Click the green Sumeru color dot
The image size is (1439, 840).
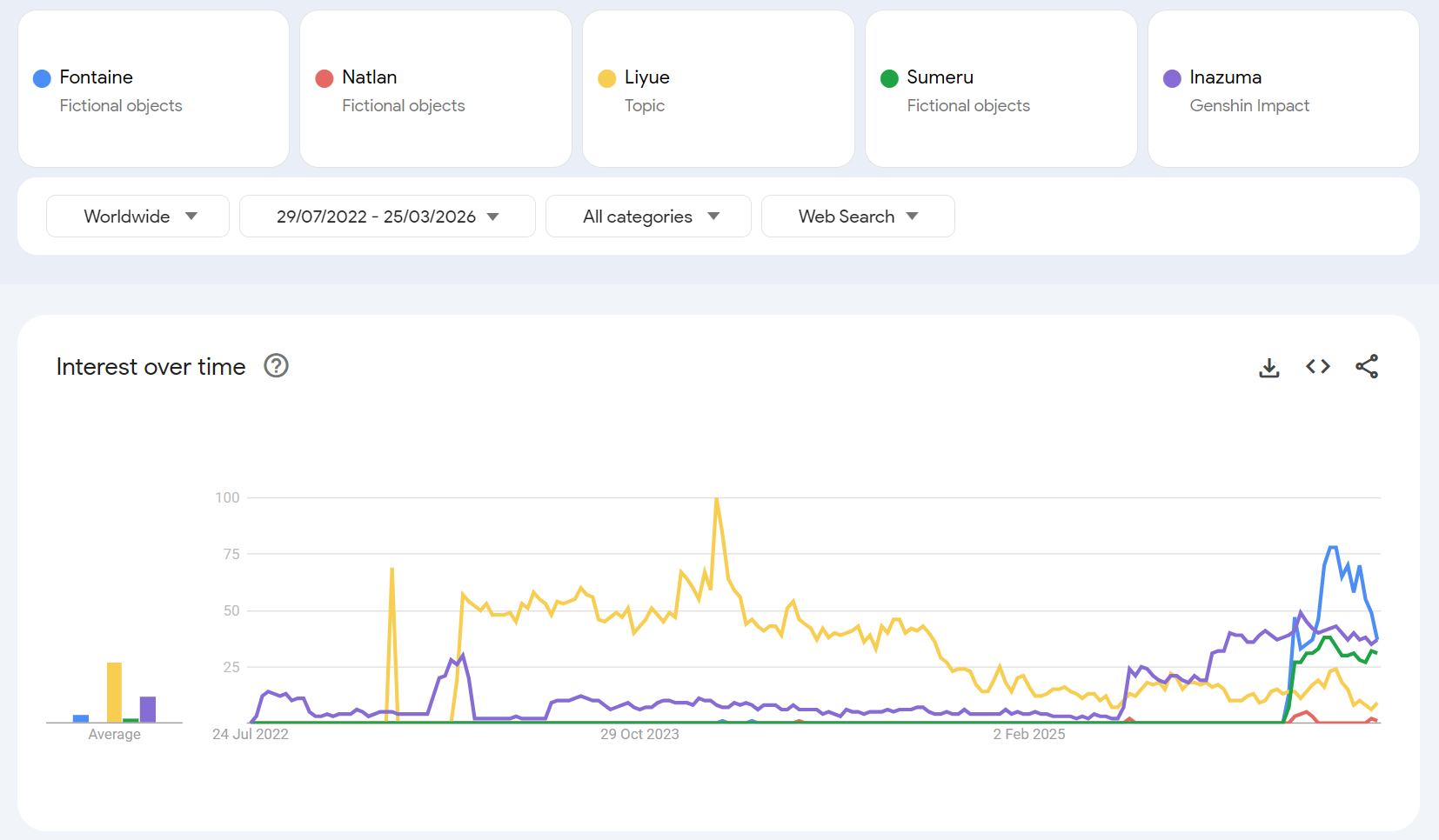click(x=889, y=79)
